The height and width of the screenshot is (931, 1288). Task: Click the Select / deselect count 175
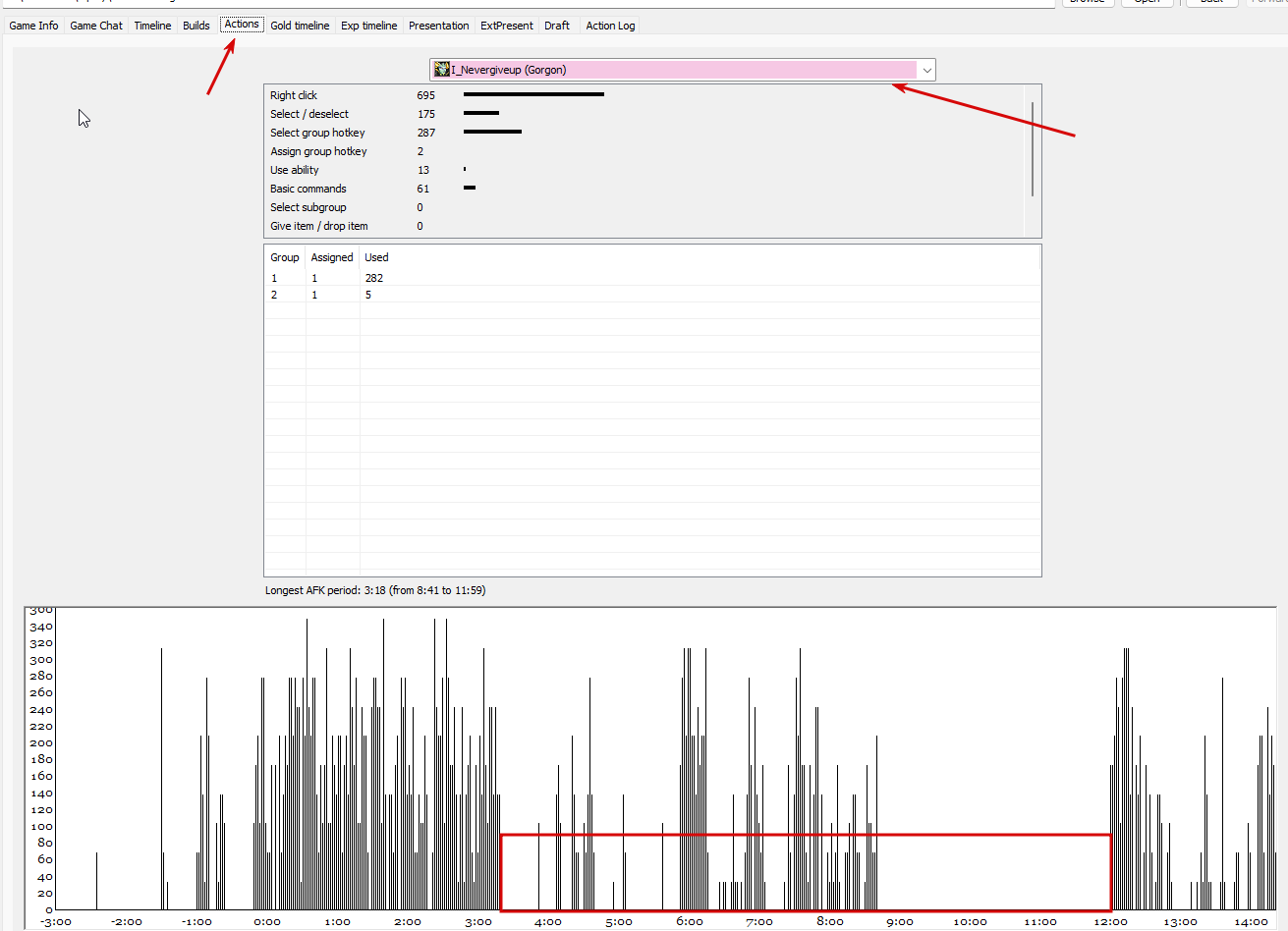coord(425,114)
